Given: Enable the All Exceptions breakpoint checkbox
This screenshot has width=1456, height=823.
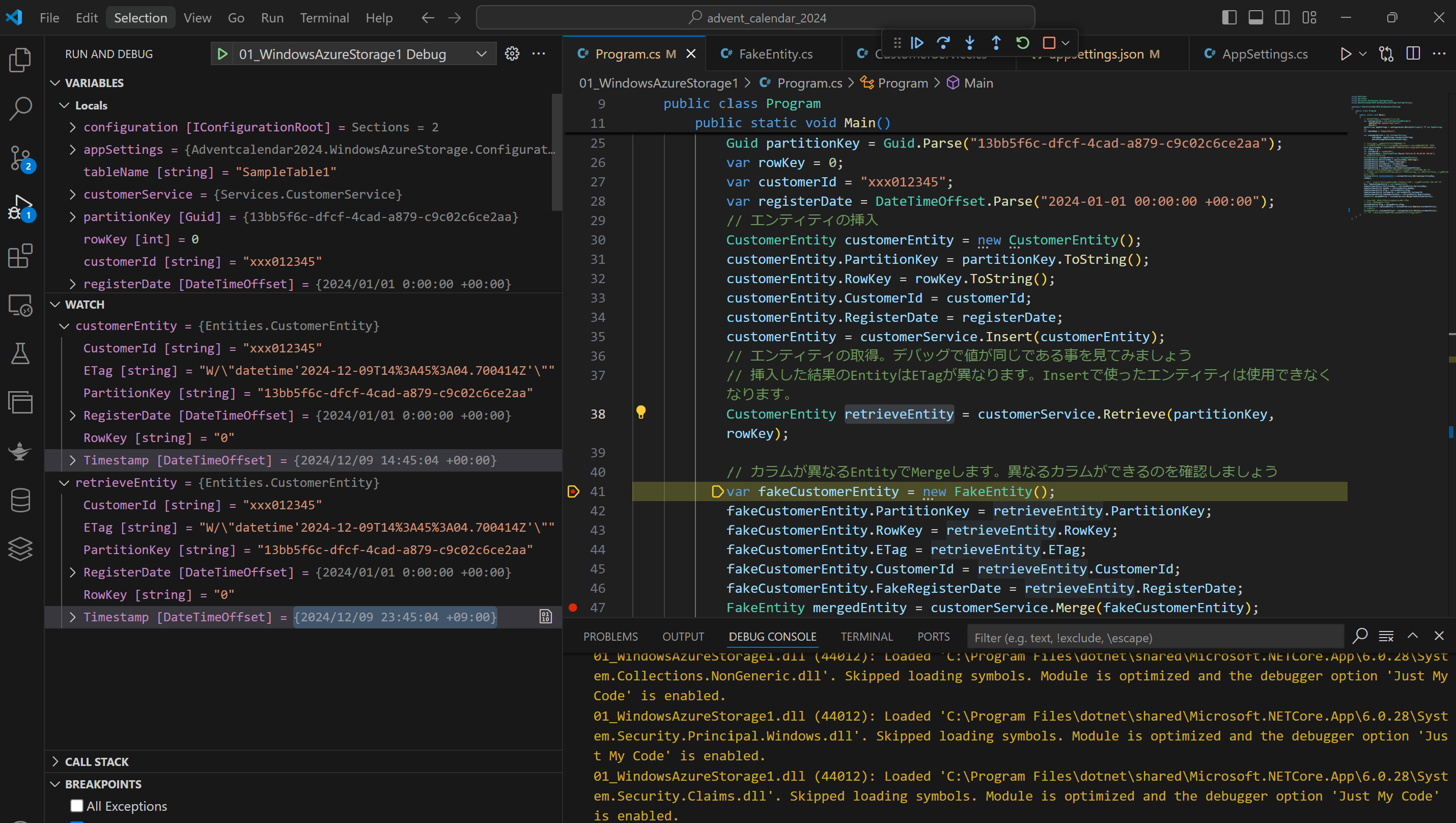Looking at the screenshot, I should pos(77,806).
